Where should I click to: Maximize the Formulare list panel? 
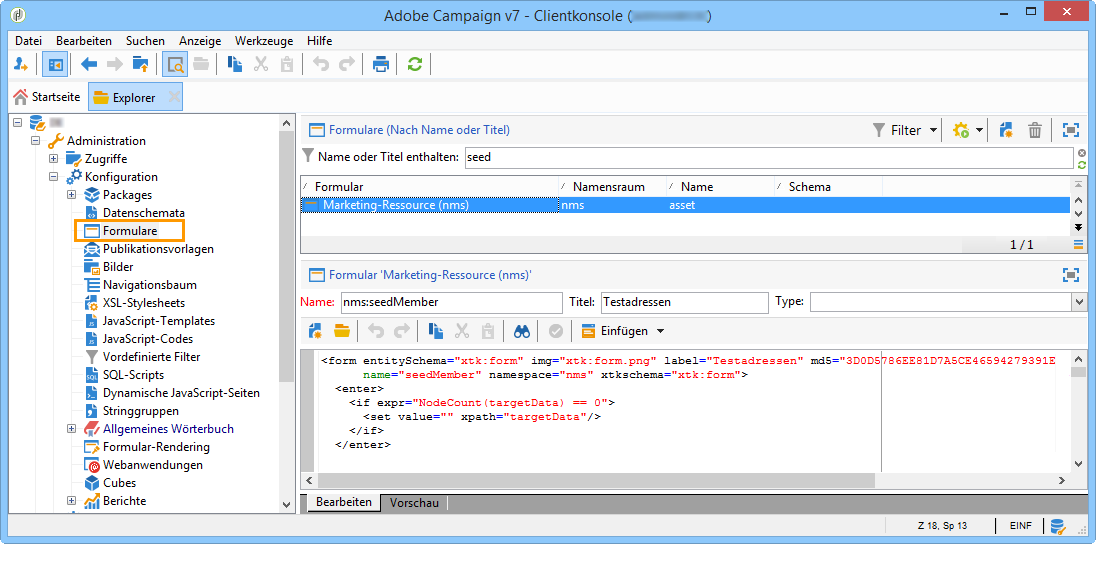pyautogui.click(x=1071, y=130)
